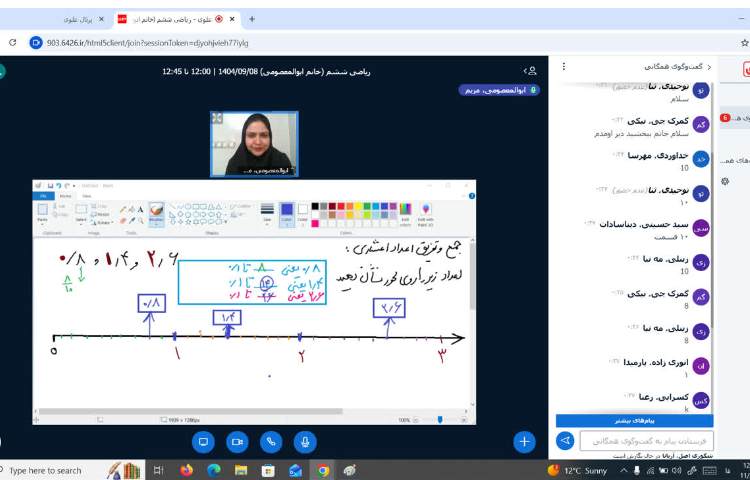Viewport: 750px width, 480px height.
Task: Show hidden system tray icons
Action: [624, 470]
